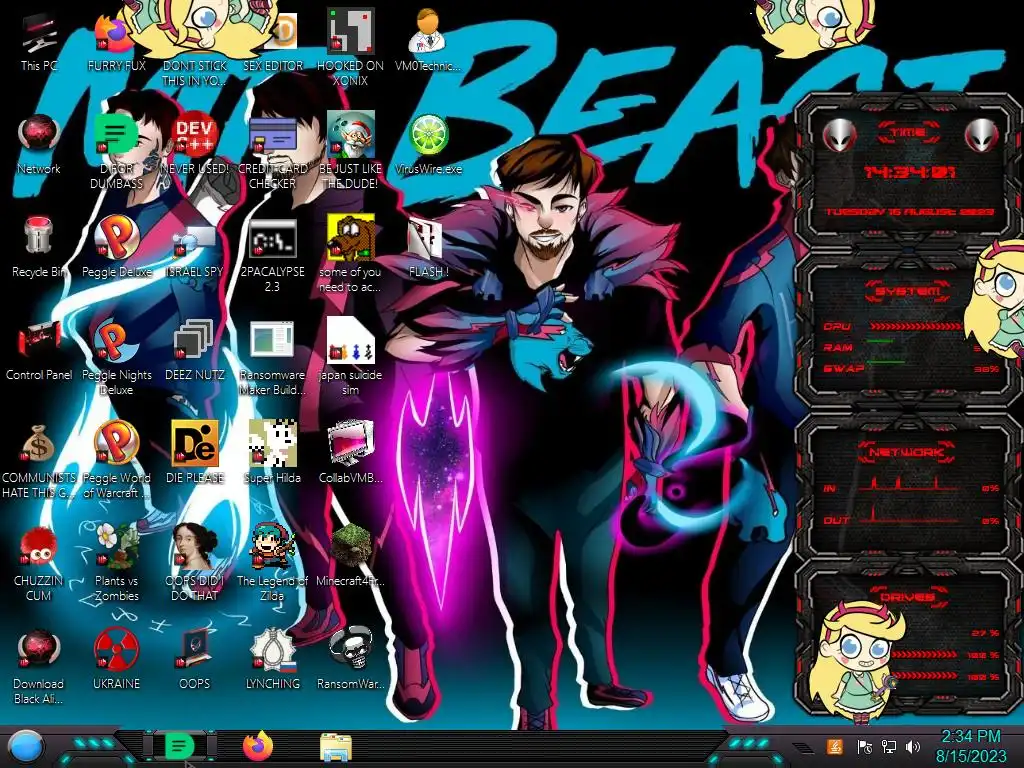Click the widget NETWORK header
The width and height of the screenshot is (1024, 768).
906,451
